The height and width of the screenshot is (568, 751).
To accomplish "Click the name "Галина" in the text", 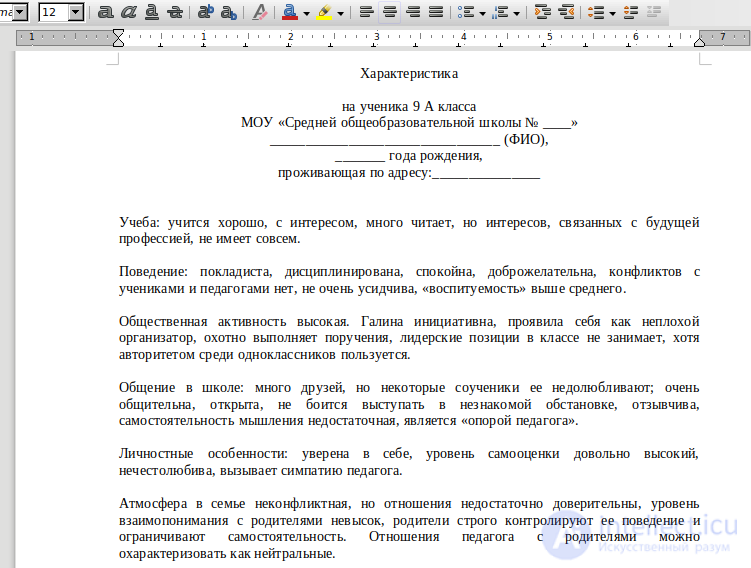I will (x=382, y=321).
